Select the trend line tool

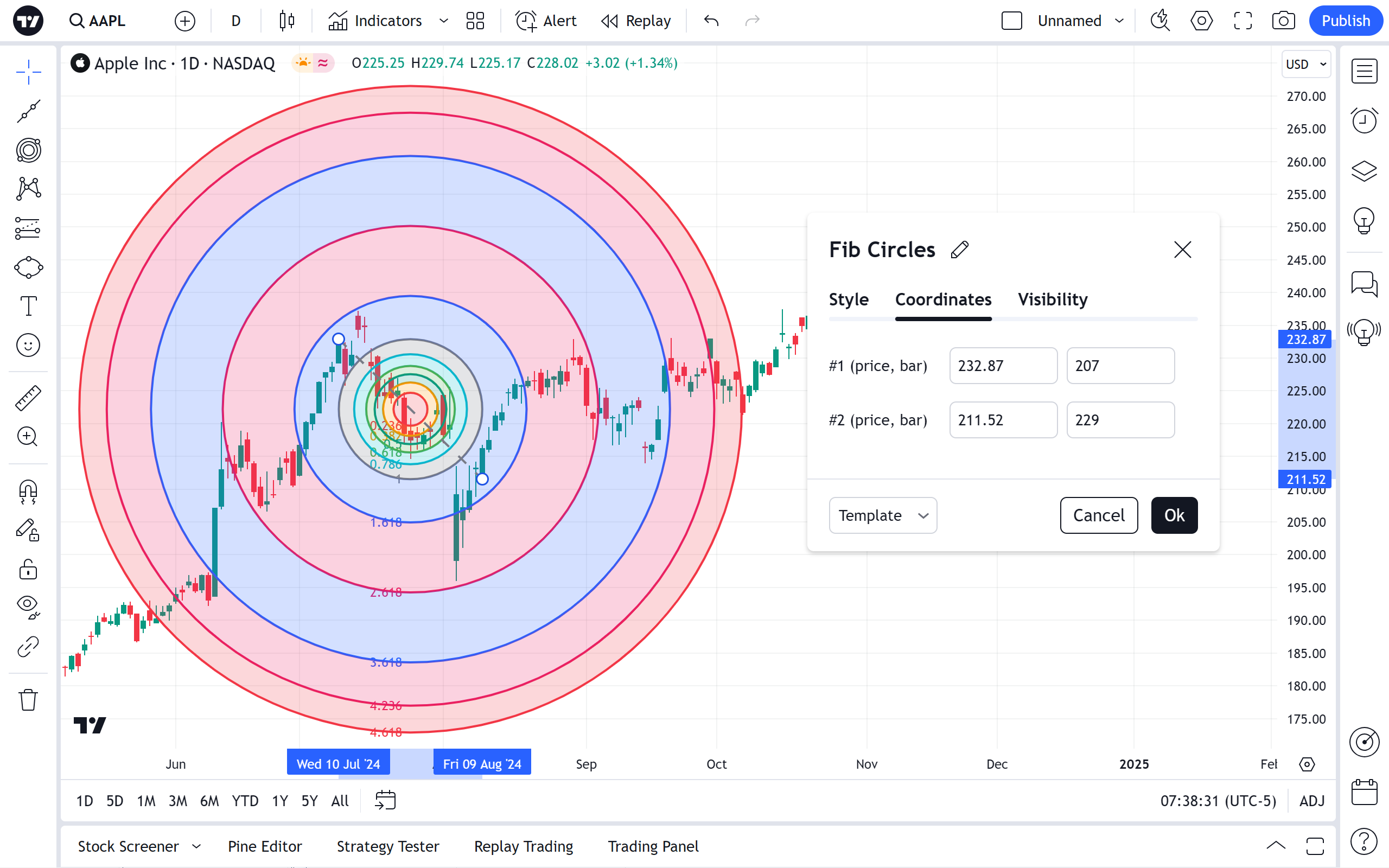pyautogui.click(x=28, y=111)
